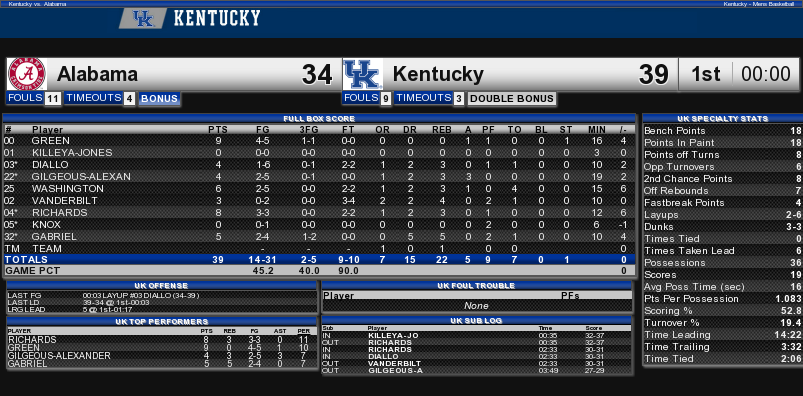803x396 pixels.
Task: Click the 1st period indicator
Action: pos(705,75)
